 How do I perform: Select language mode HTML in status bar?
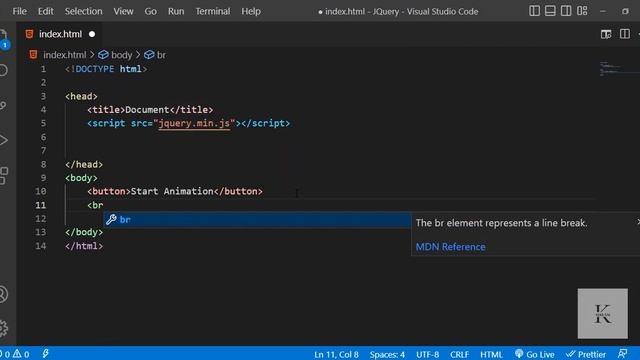coord(491,354)
